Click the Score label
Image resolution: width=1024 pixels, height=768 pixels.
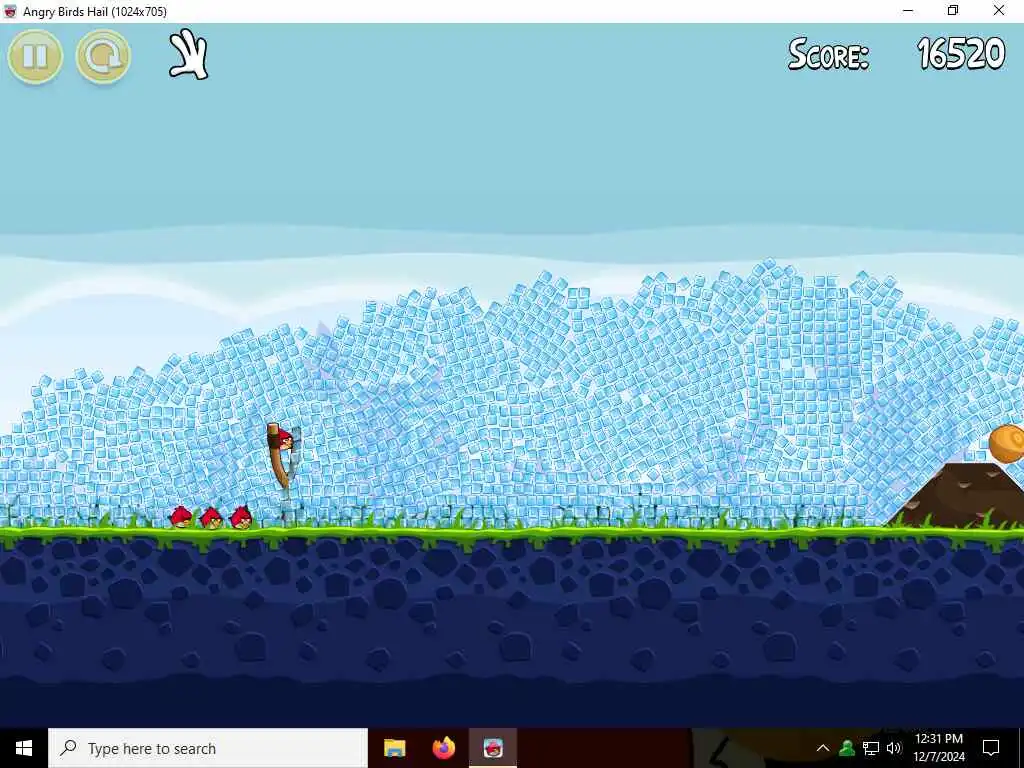[x=828, y=54]
